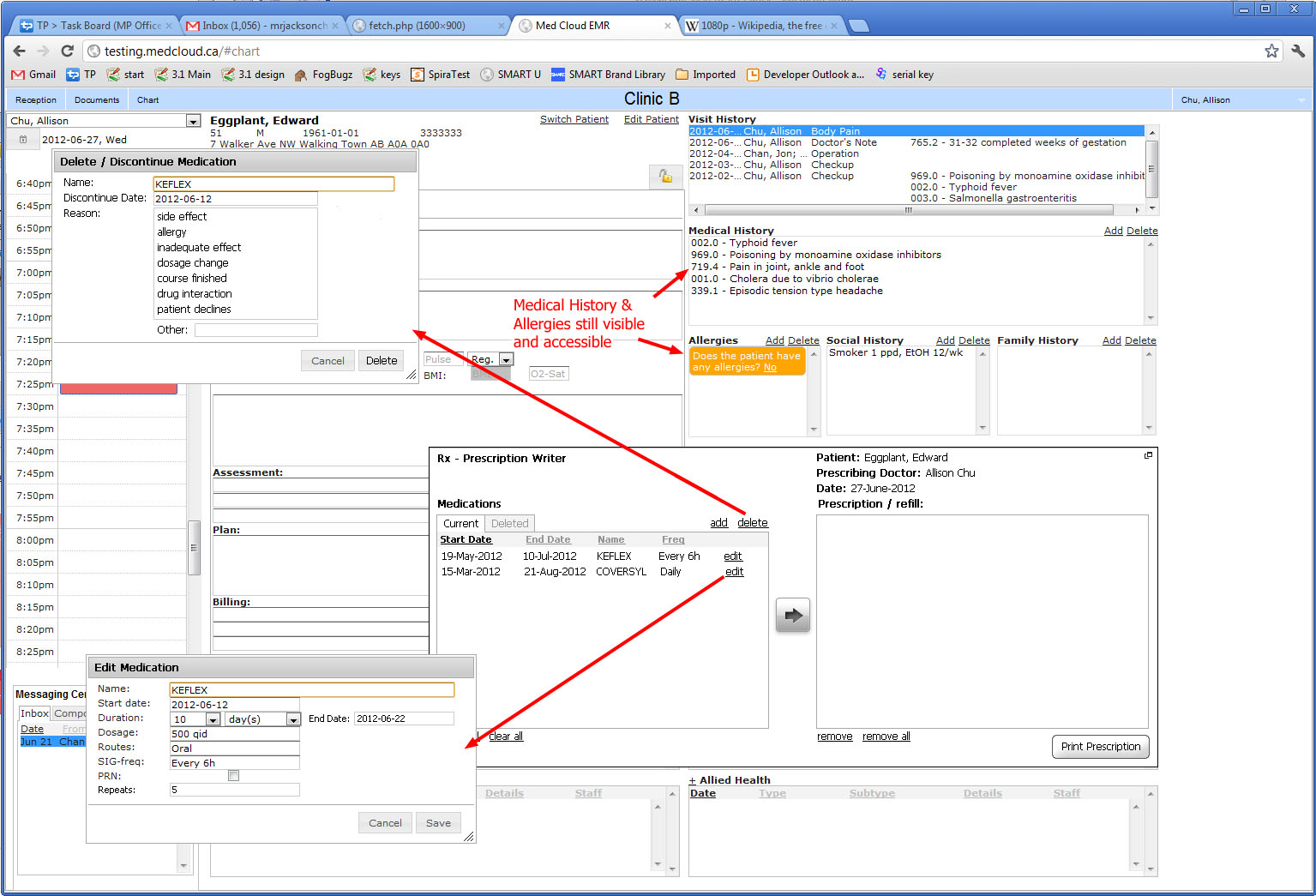Image resolution: width=1316 pixels, height=896 pixels.
Task: Click the browser reload icon
Action: pyautogui.click(x=67, y=51)
